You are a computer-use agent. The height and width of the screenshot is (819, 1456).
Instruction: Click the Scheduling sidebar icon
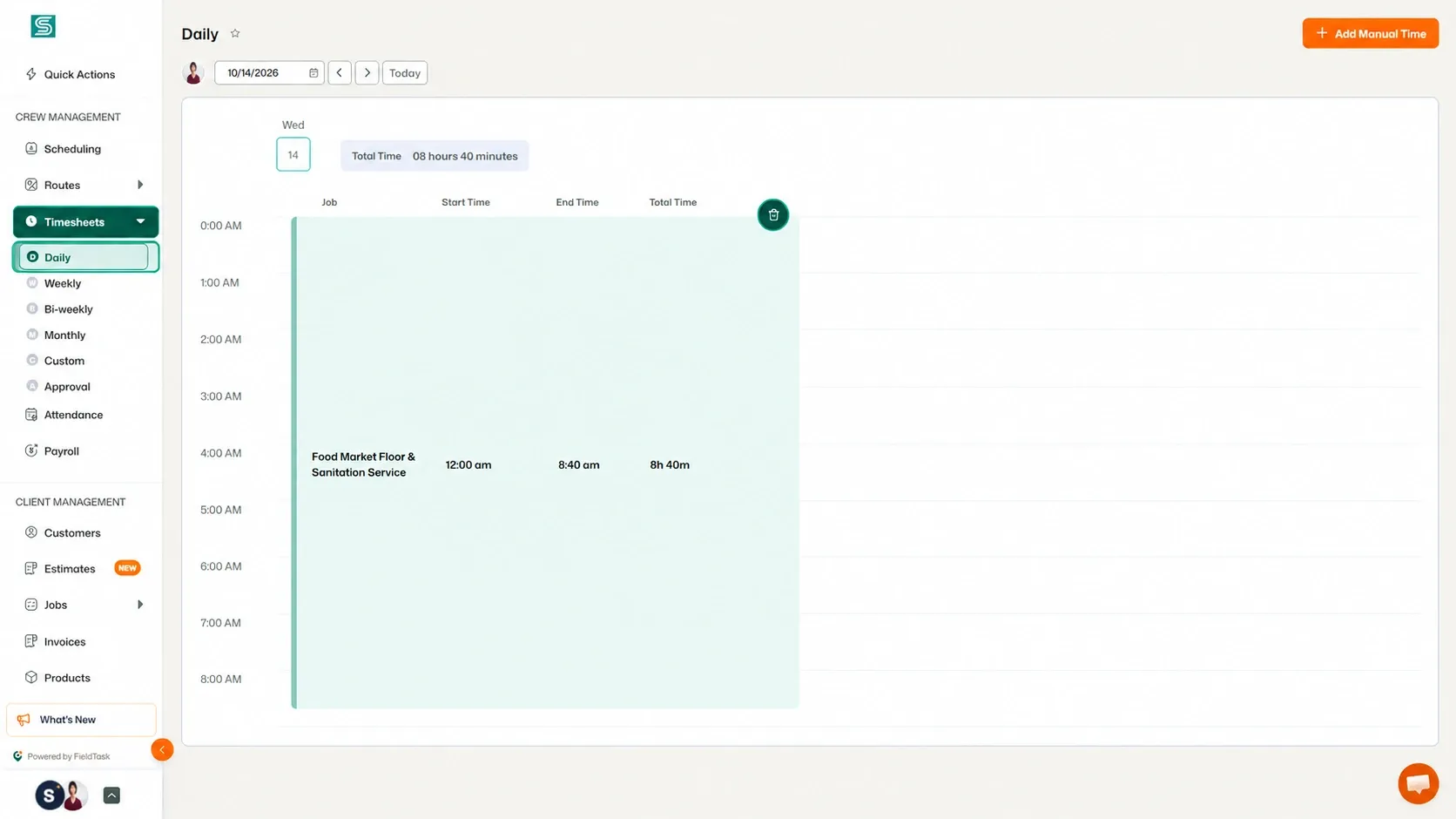click(31, 148)
